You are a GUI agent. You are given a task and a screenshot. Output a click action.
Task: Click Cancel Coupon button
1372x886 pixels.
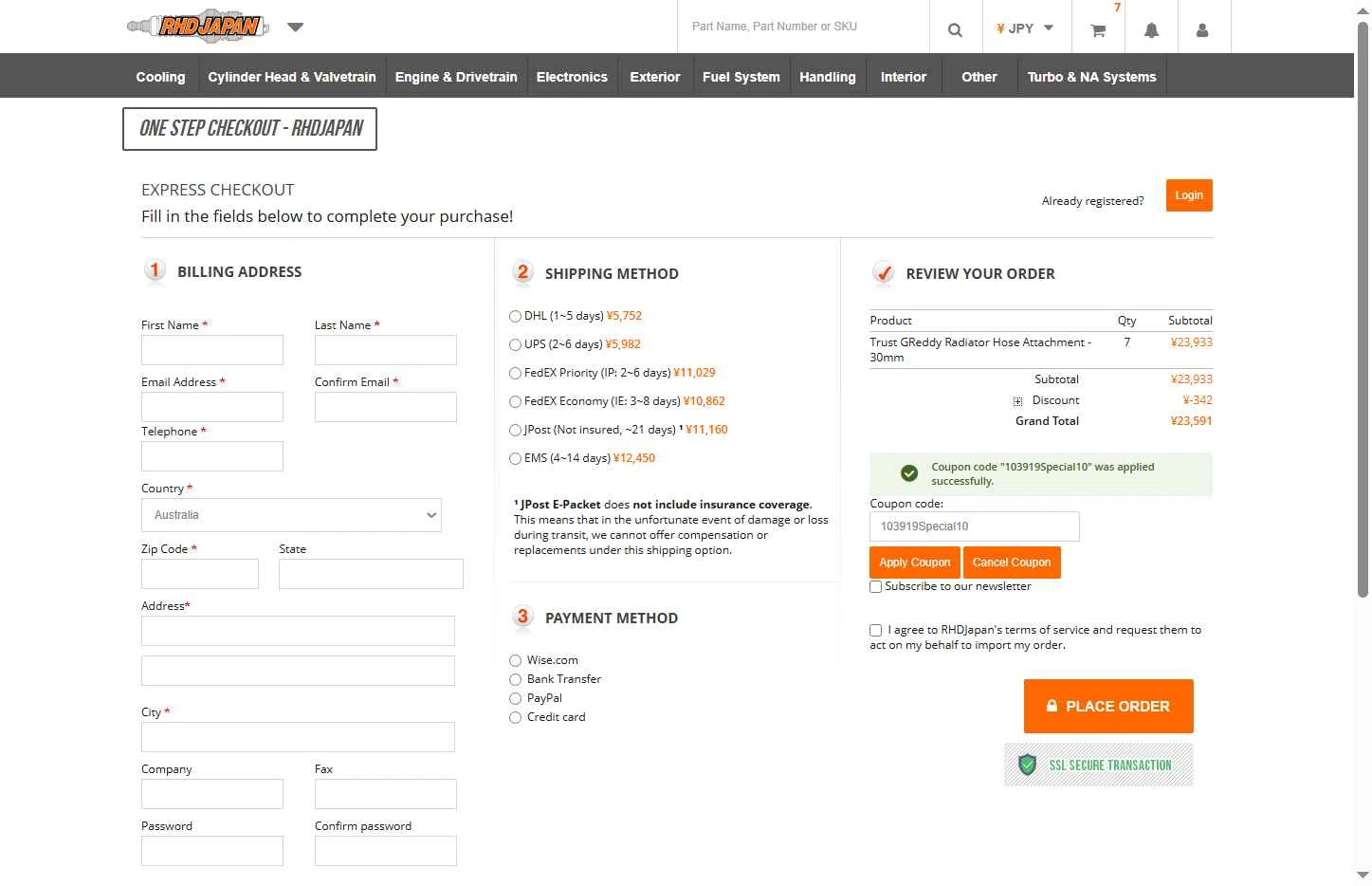(1012, 563)
